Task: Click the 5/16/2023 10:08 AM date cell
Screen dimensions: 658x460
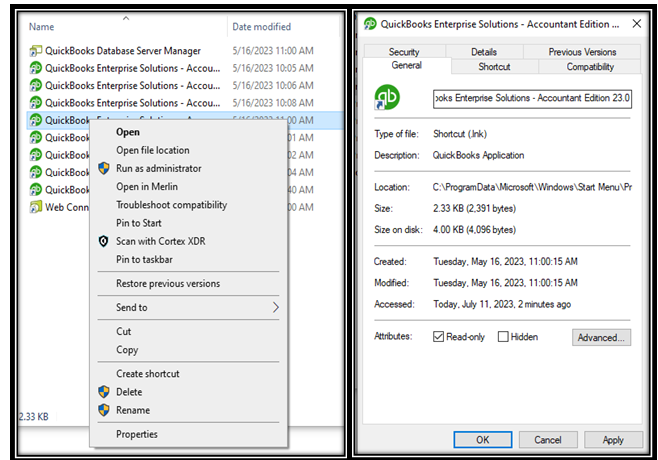Action: [273, 102]
